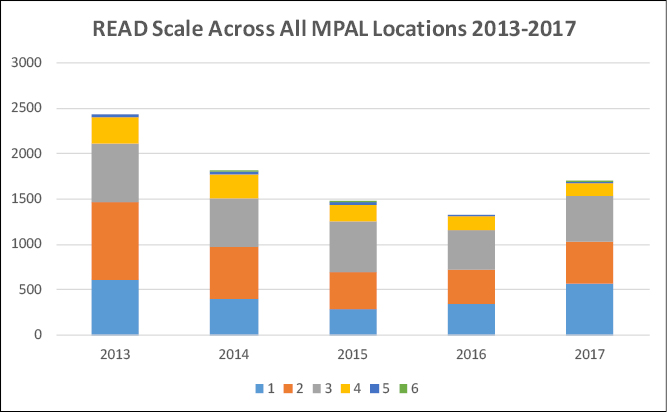Click the yellow segment of the 2014 bar
Viewport: 667px width, 412px height.
[234, 186]
